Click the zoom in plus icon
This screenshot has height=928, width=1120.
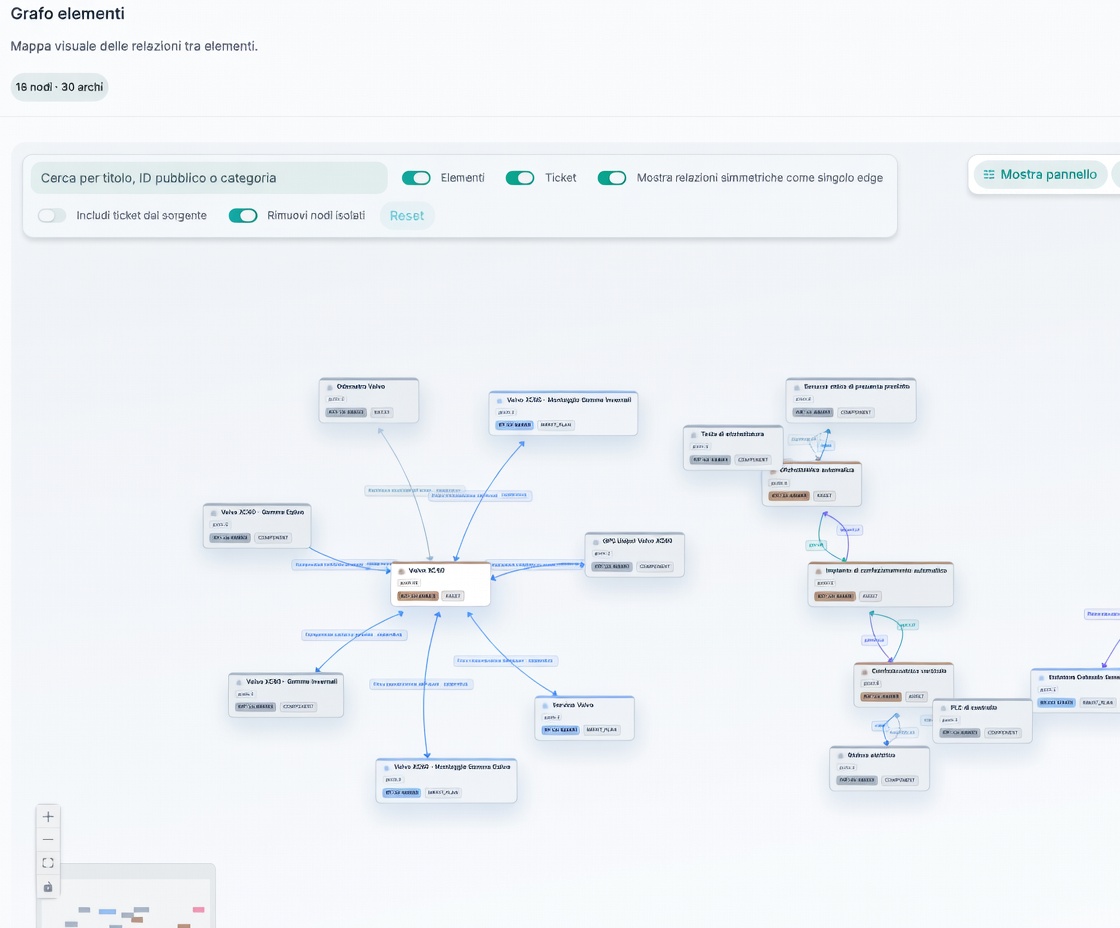click(48, 817)
